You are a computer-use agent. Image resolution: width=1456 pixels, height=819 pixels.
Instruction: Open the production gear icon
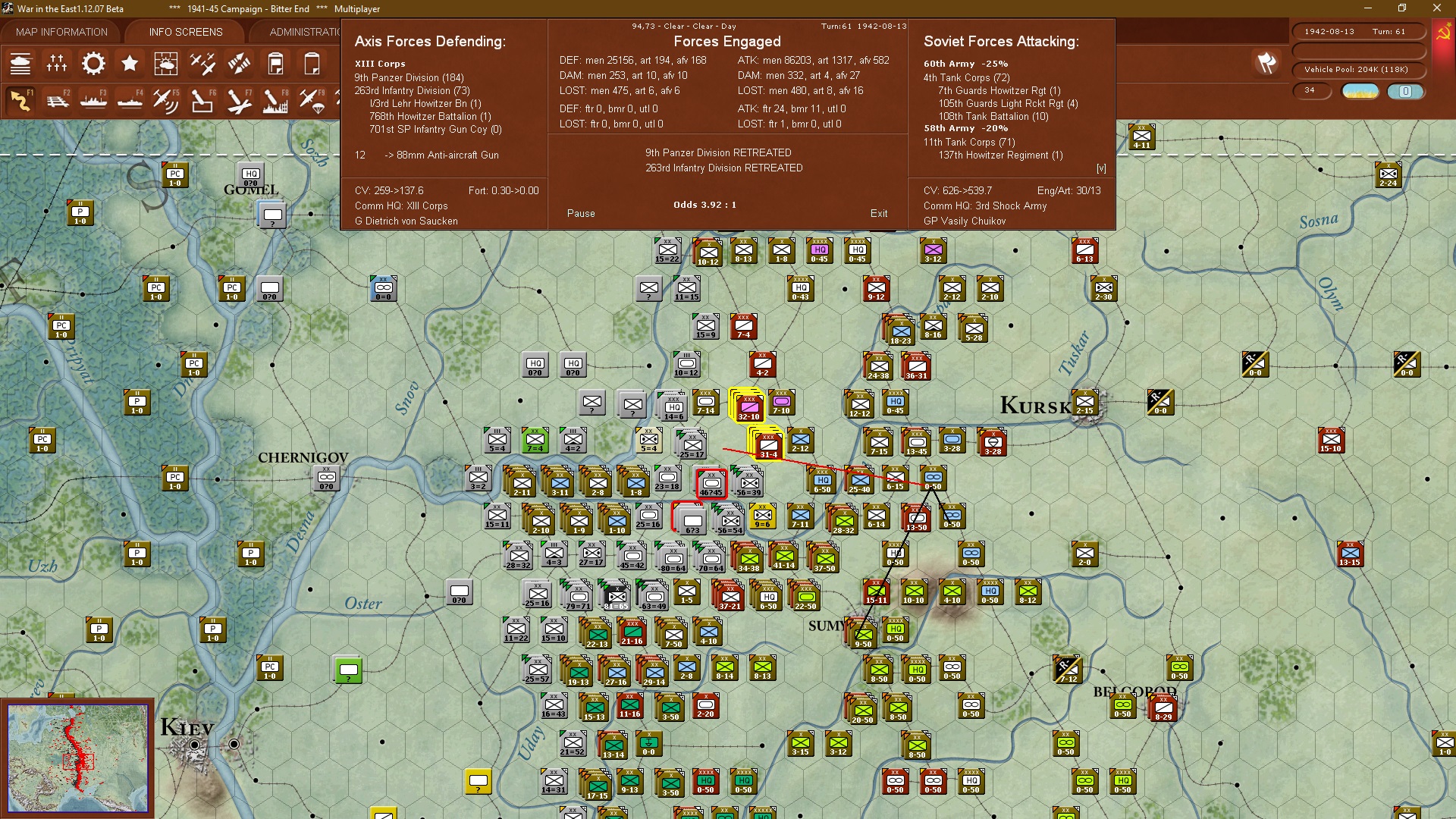click(93, 64)
